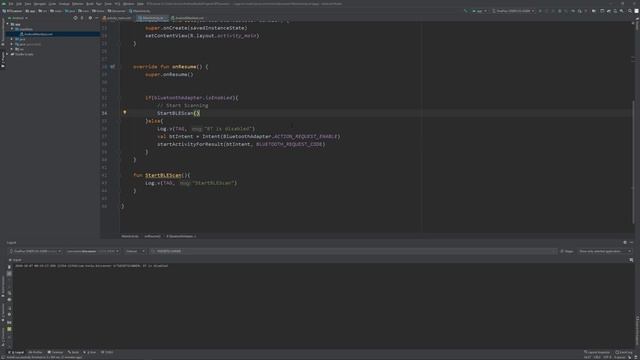Screen dimensions: 640x360
Task: Open the TODO tool window tab
Action: (x=107, y=352)
